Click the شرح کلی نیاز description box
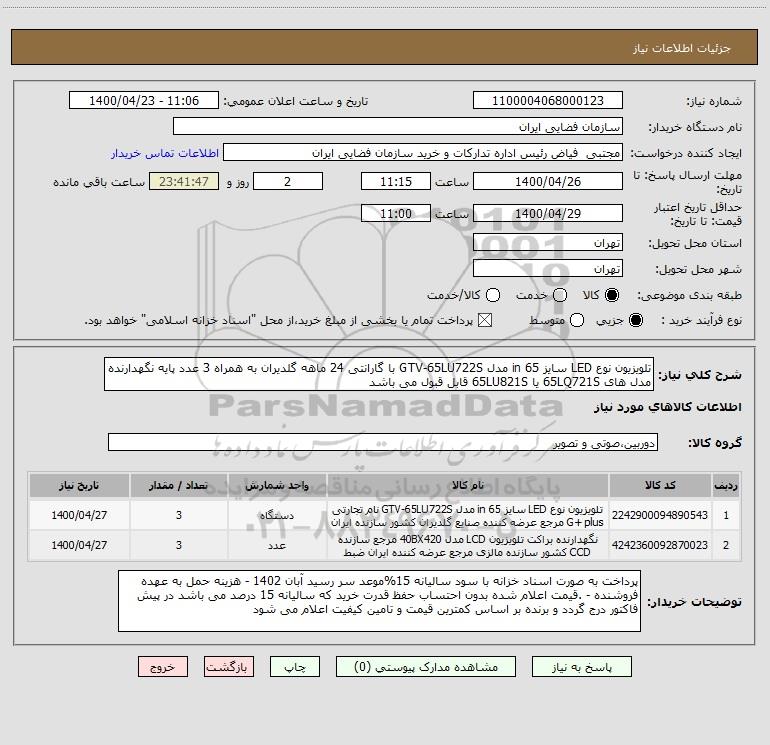770x745 pixels. (x=379, y=374)
